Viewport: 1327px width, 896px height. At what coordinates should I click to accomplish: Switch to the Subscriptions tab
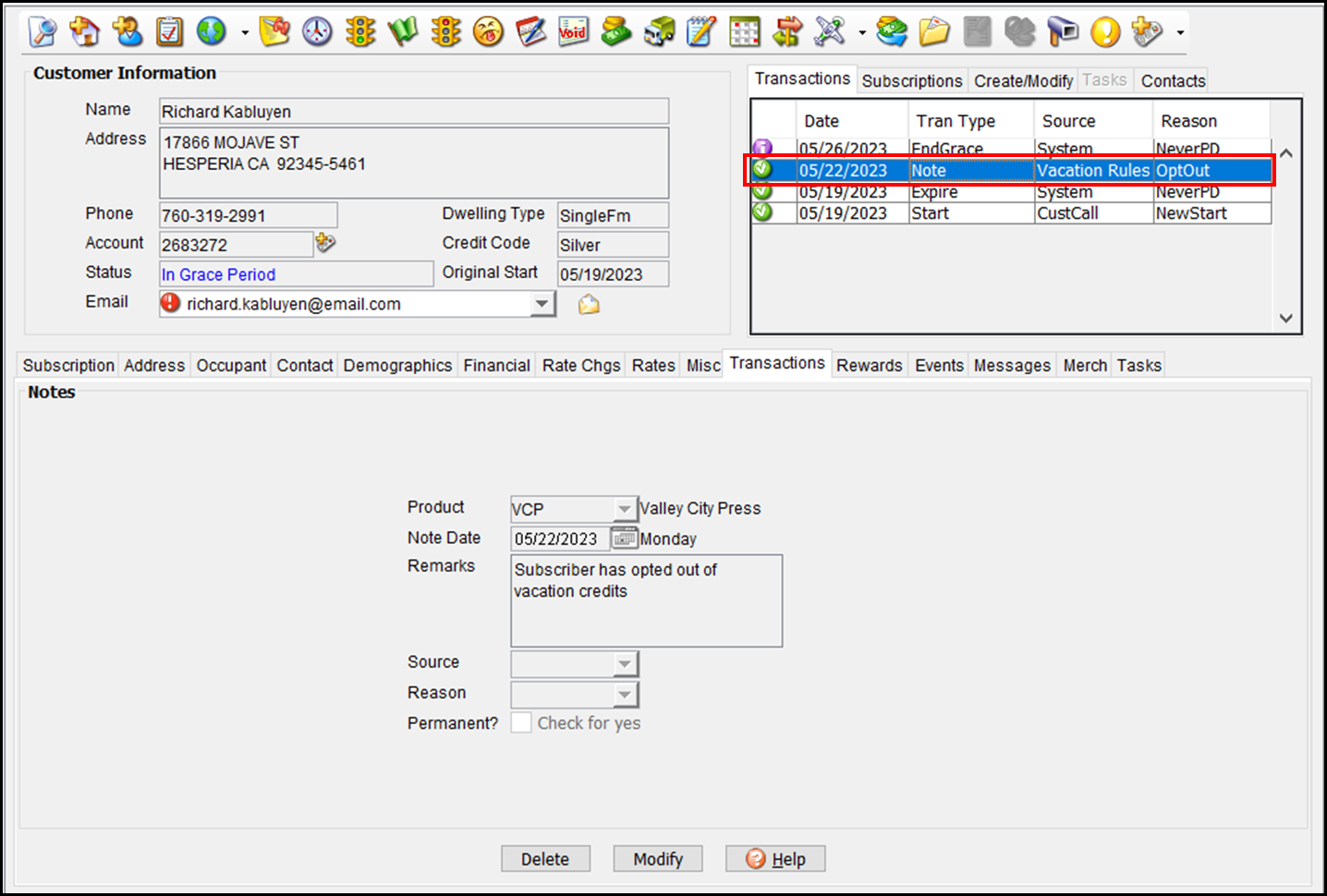click(x=911, y=81)
